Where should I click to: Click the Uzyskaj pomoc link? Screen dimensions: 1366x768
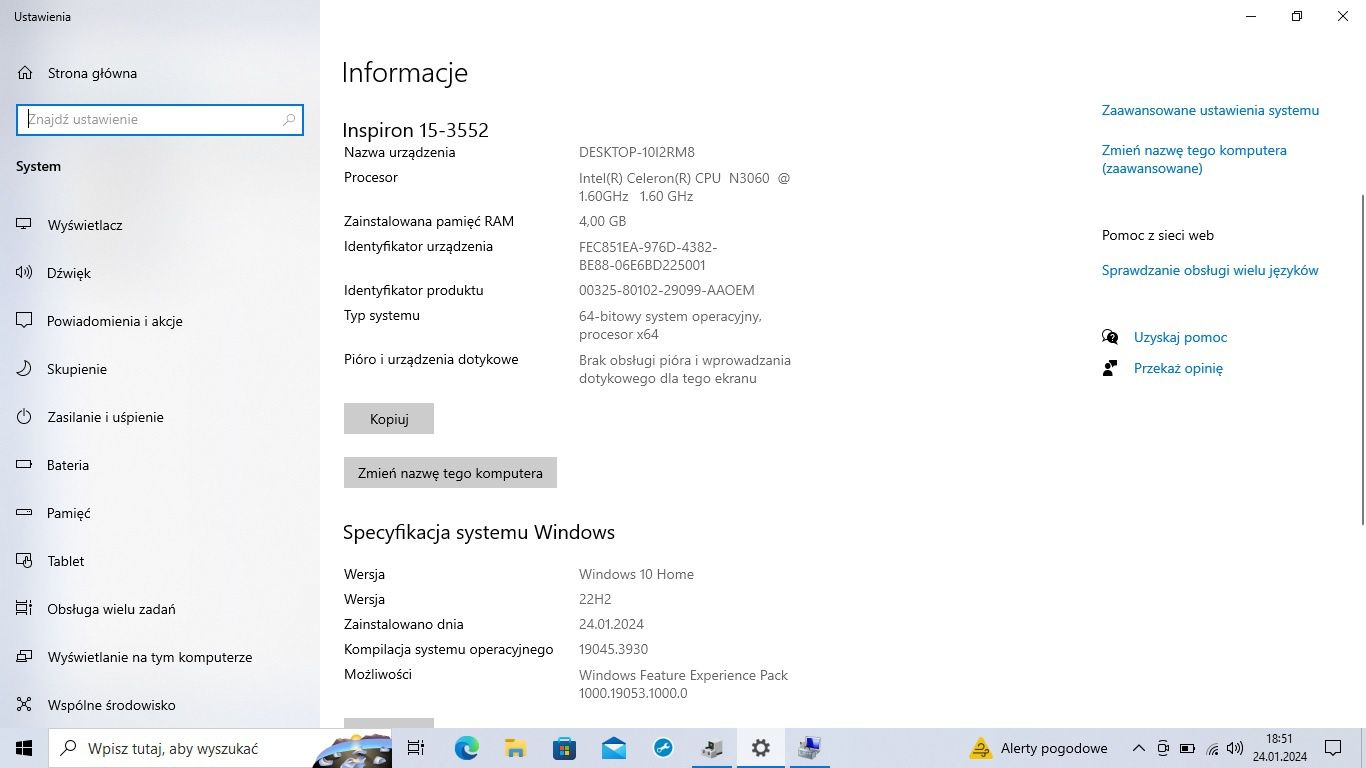tap(1180, 337)
